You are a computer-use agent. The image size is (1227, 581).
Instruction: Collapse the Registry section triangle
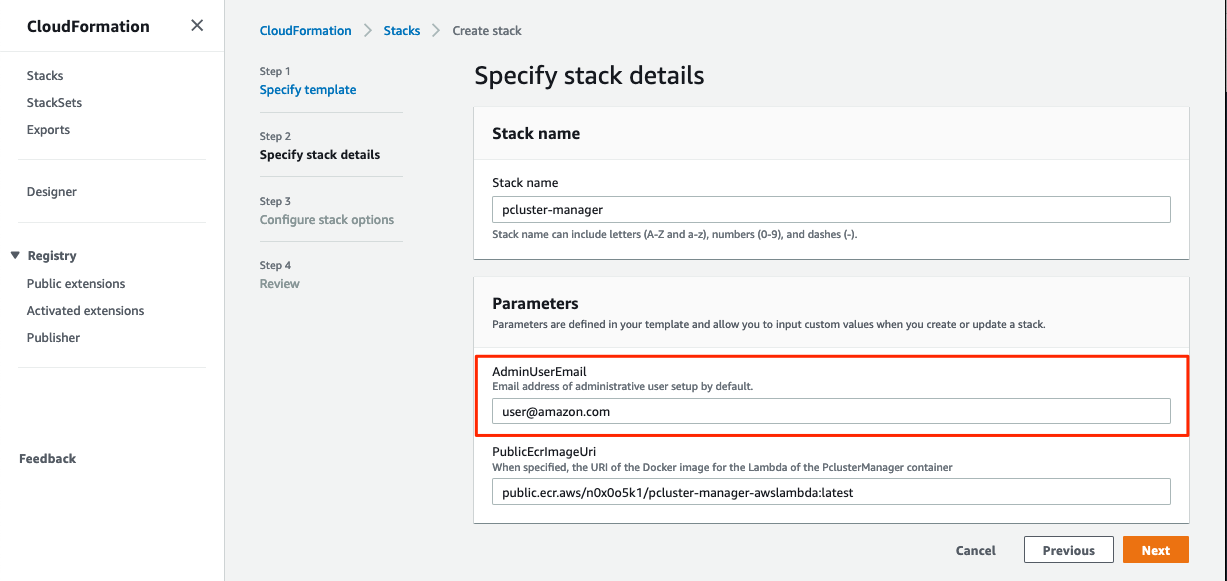15,256
